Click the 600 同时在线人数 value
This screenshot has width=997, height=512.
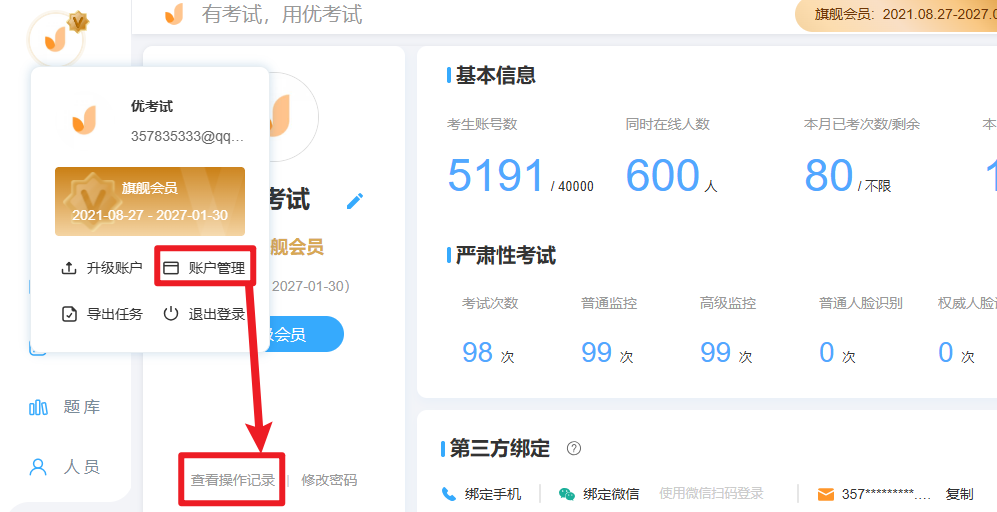[x=663, y=175]
